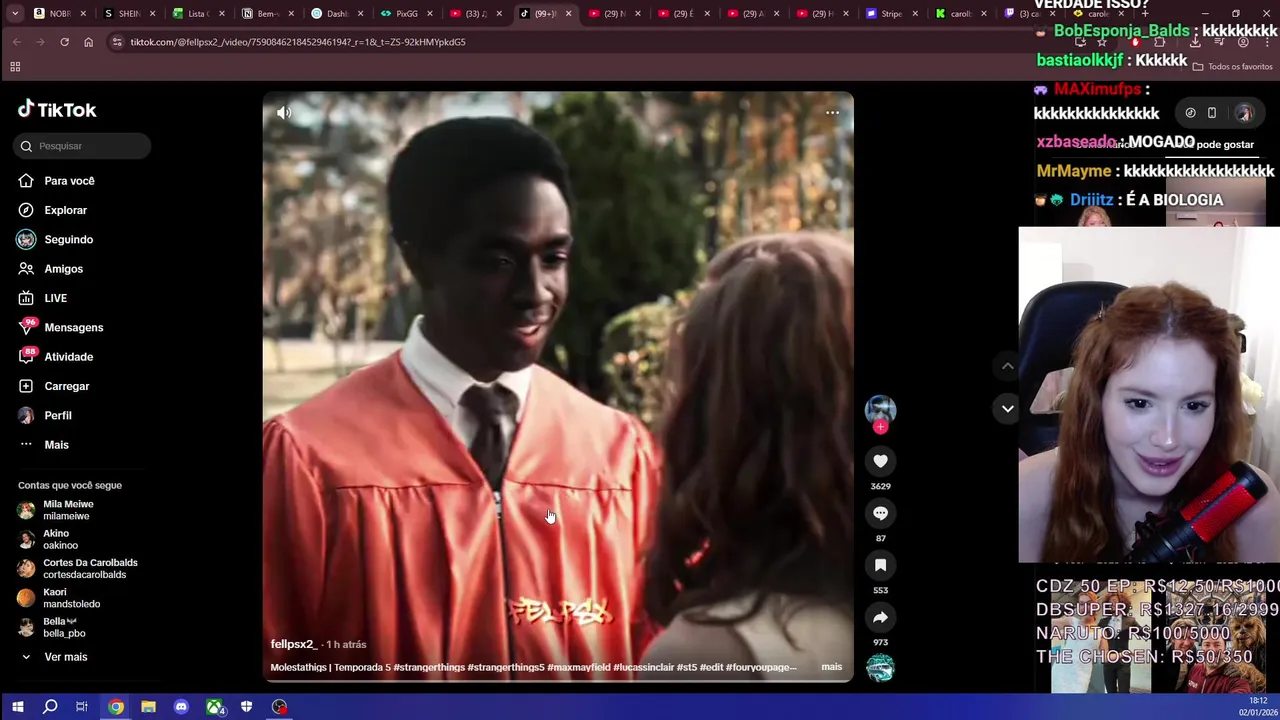Save video with the bookmark icon
Viewport: 1280px width, 720px height.
click(880, 565)
